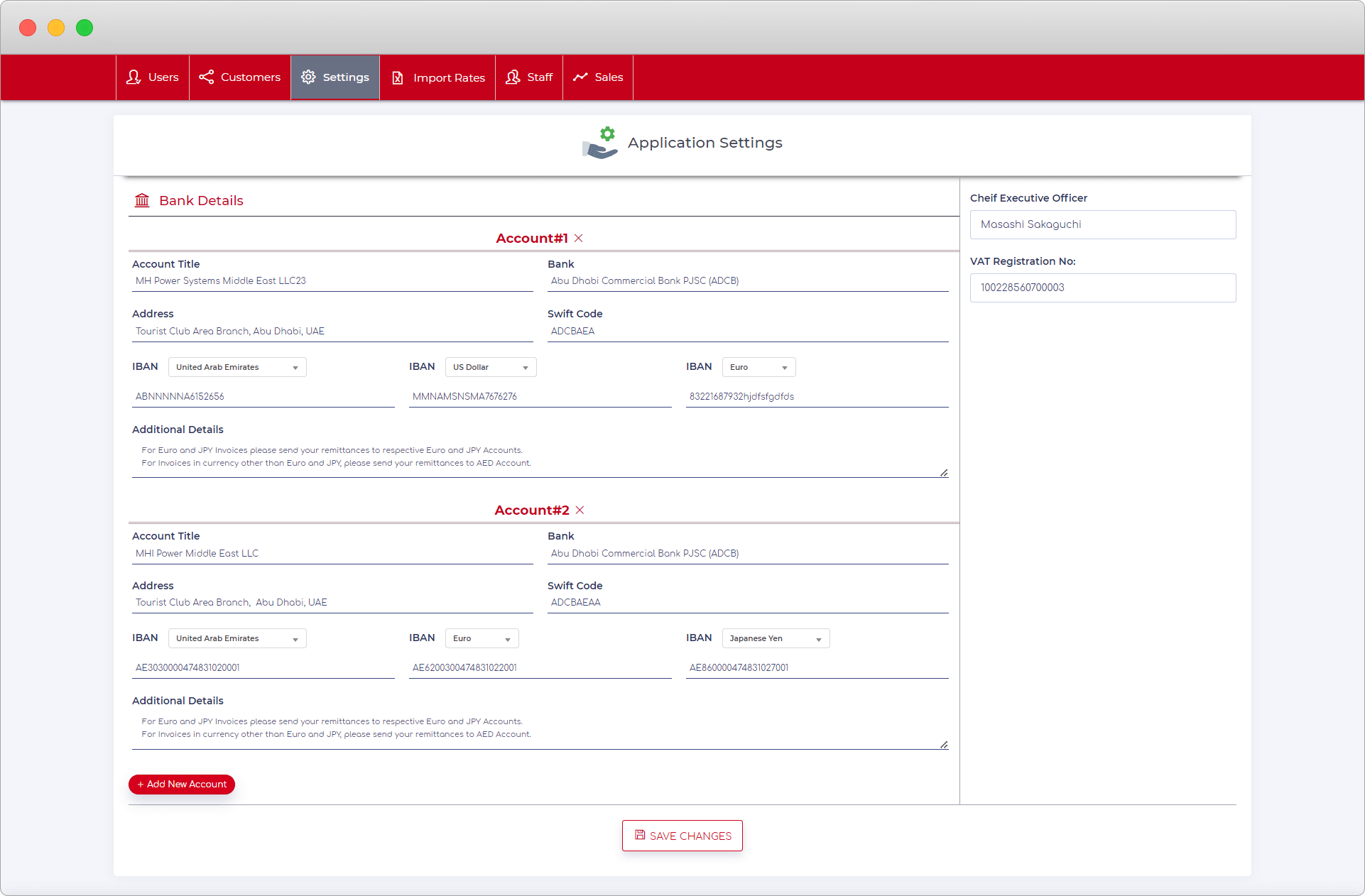Edit VAT Registration No field
Screen dimensions: 1365x896
pos(1103,288)
